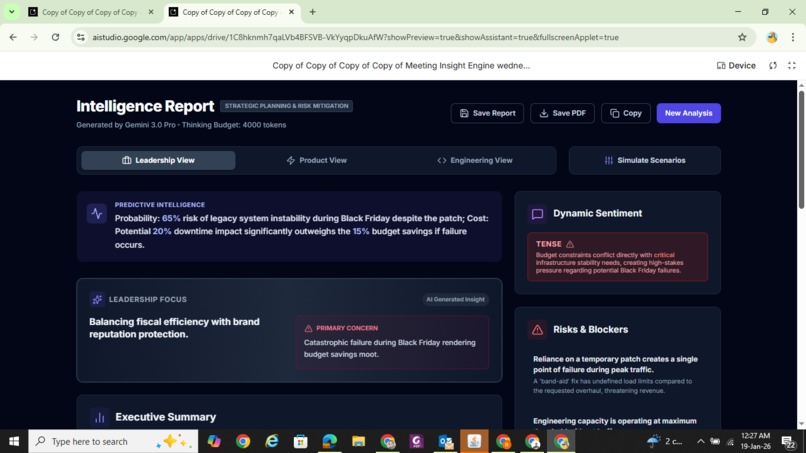The width and height of the screenshot is (806, 453).
Task: Click the Executive Summary chart icon
Action: click(x=99, y=417)
